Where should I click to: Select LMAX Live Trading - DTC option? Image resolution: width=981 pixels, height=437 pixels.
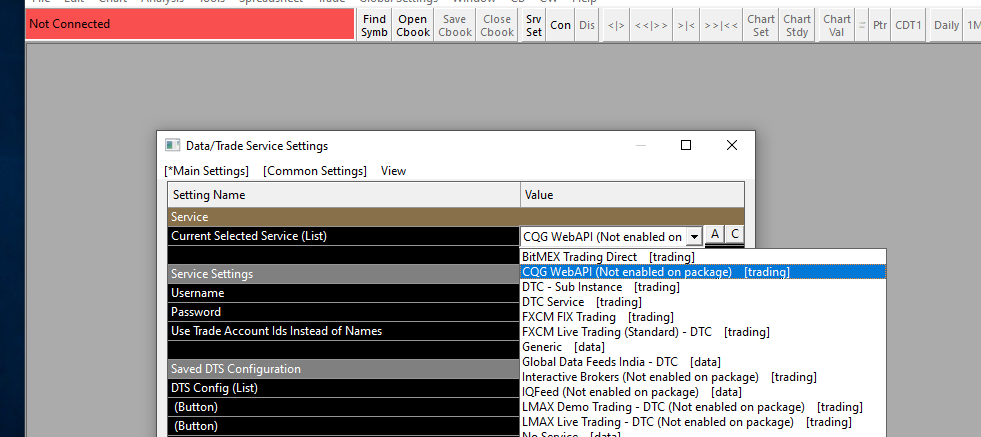point(703,422)
